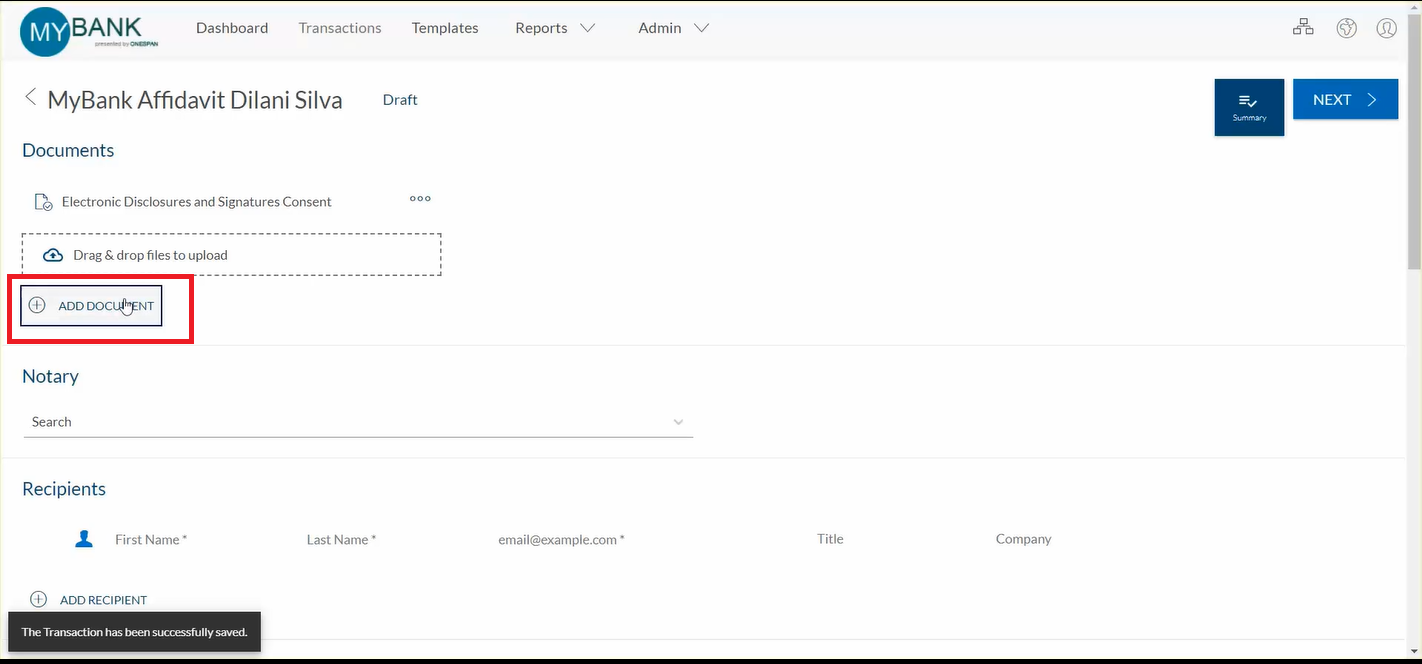Switch to the Dashboard menu item
Image resolution: width=1422 pixels, height=664 pixels.
[232, 28]
